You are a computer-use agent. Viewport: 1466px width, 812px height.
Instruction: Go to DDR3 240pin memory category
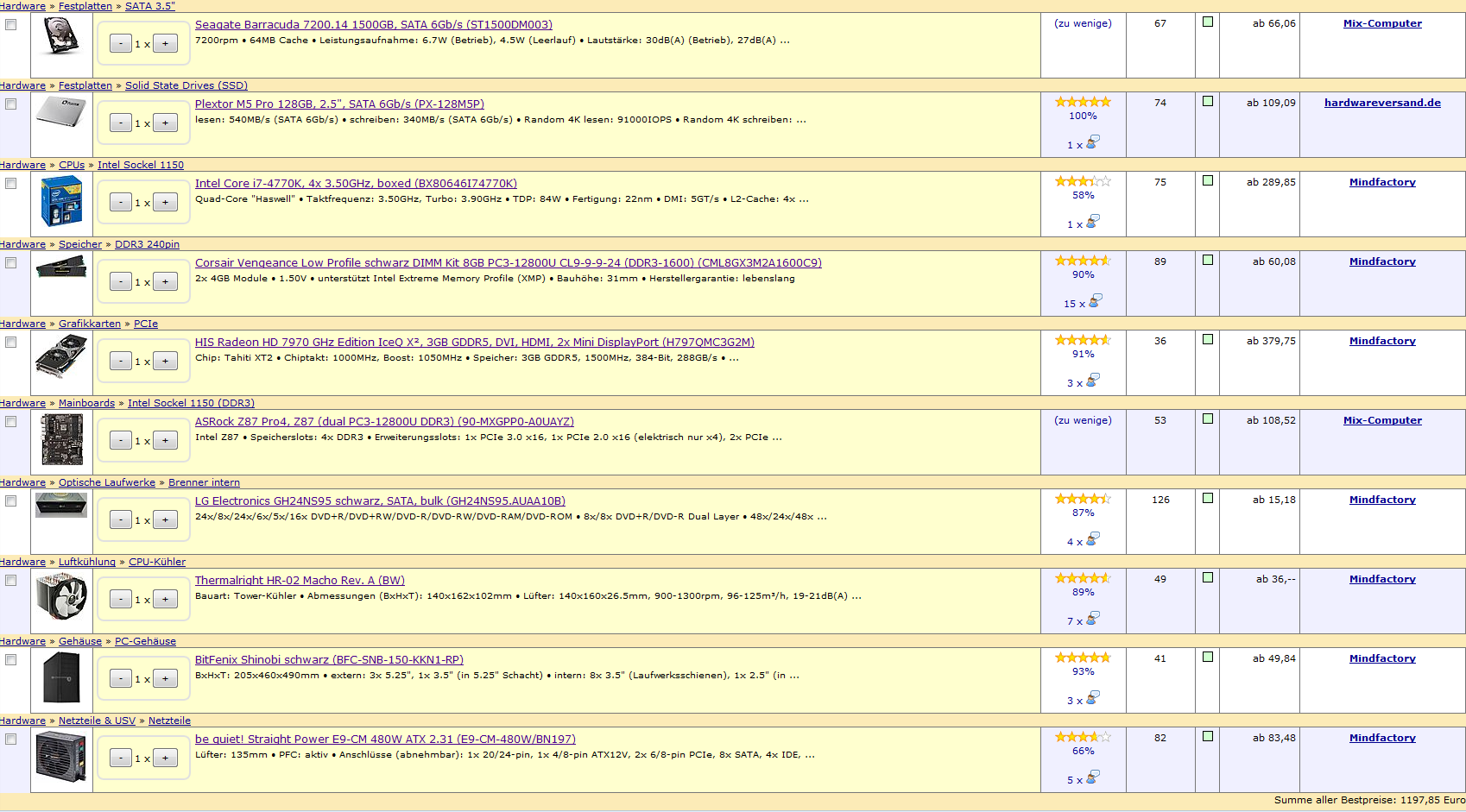coord(147,244)
